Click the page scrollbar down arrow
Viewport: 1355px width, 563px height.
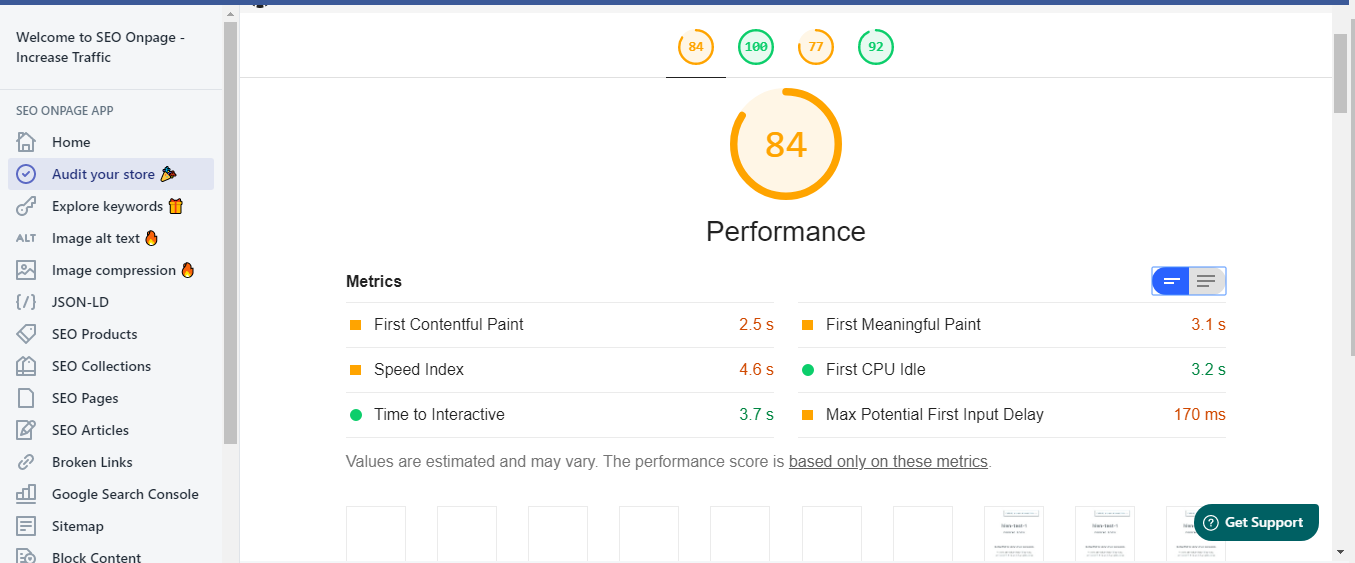click(x=1341, y=551)
